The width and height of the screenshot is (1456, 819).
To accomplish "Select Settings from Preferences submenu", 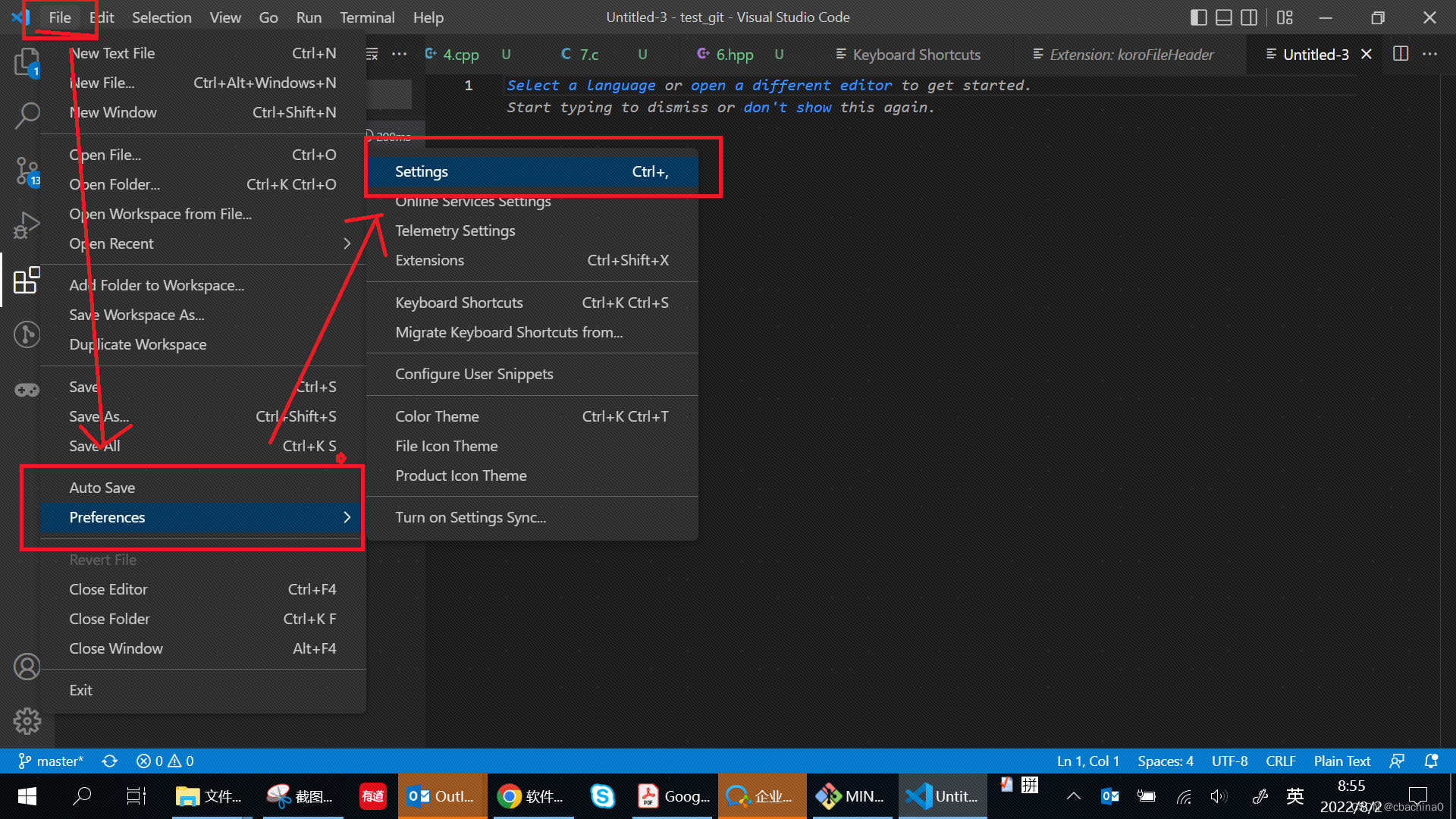I will [x=422, y=171].
